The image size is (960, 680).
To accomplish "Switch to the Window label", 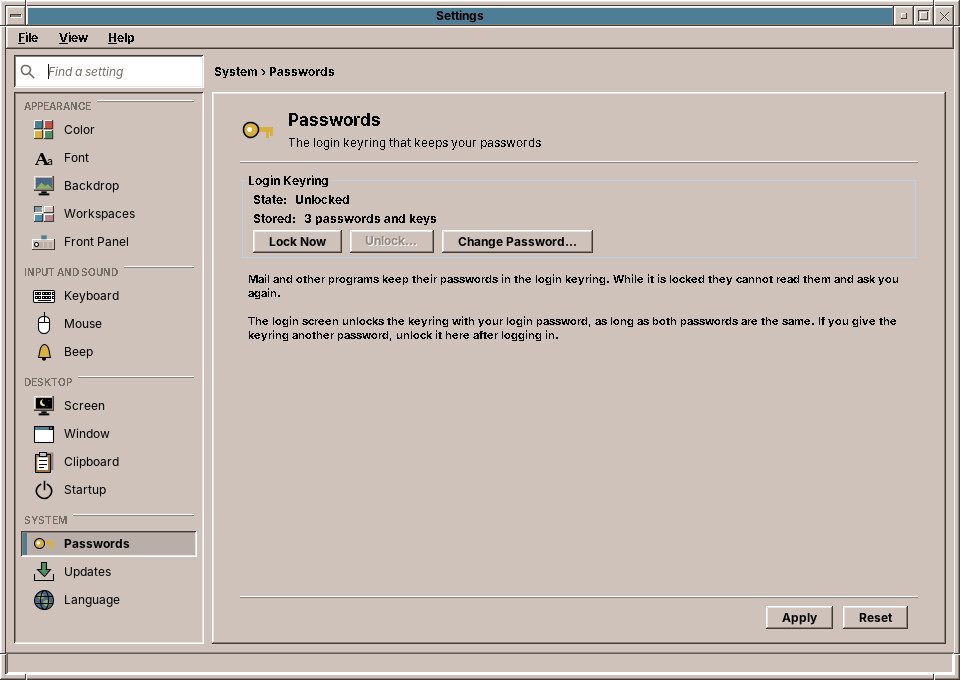I will 86,434.
